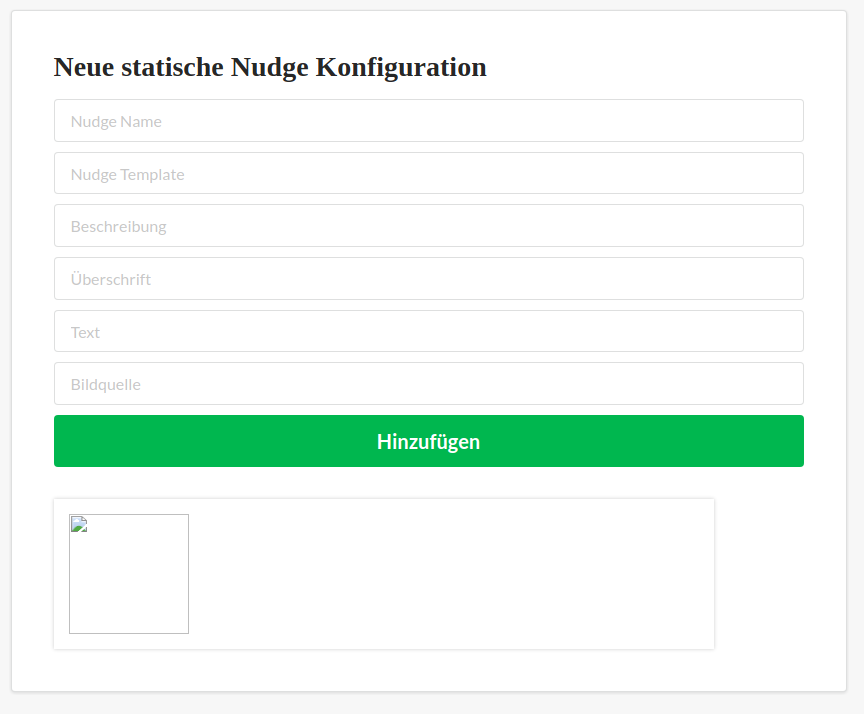Focus the Nudge Template text field
Viewport: 864px width, 714px height.
pos(428,173)
